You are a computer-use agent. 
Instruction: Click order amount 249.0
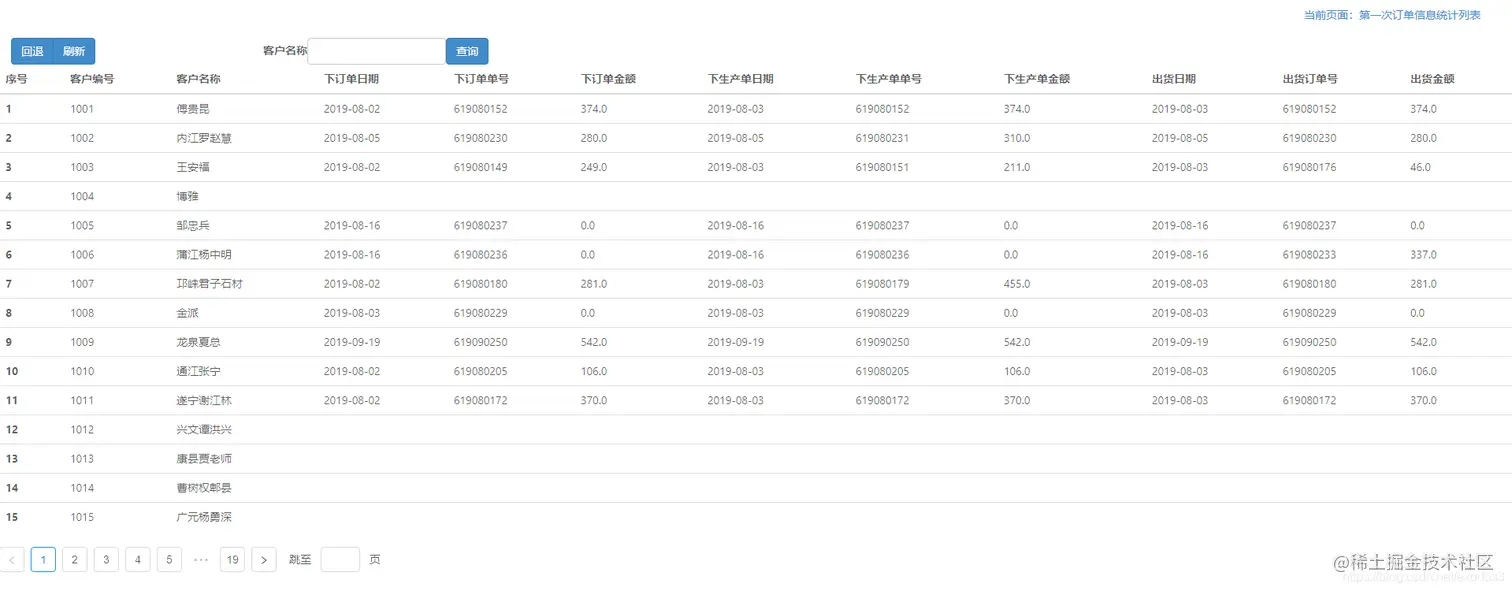(594, 167)
